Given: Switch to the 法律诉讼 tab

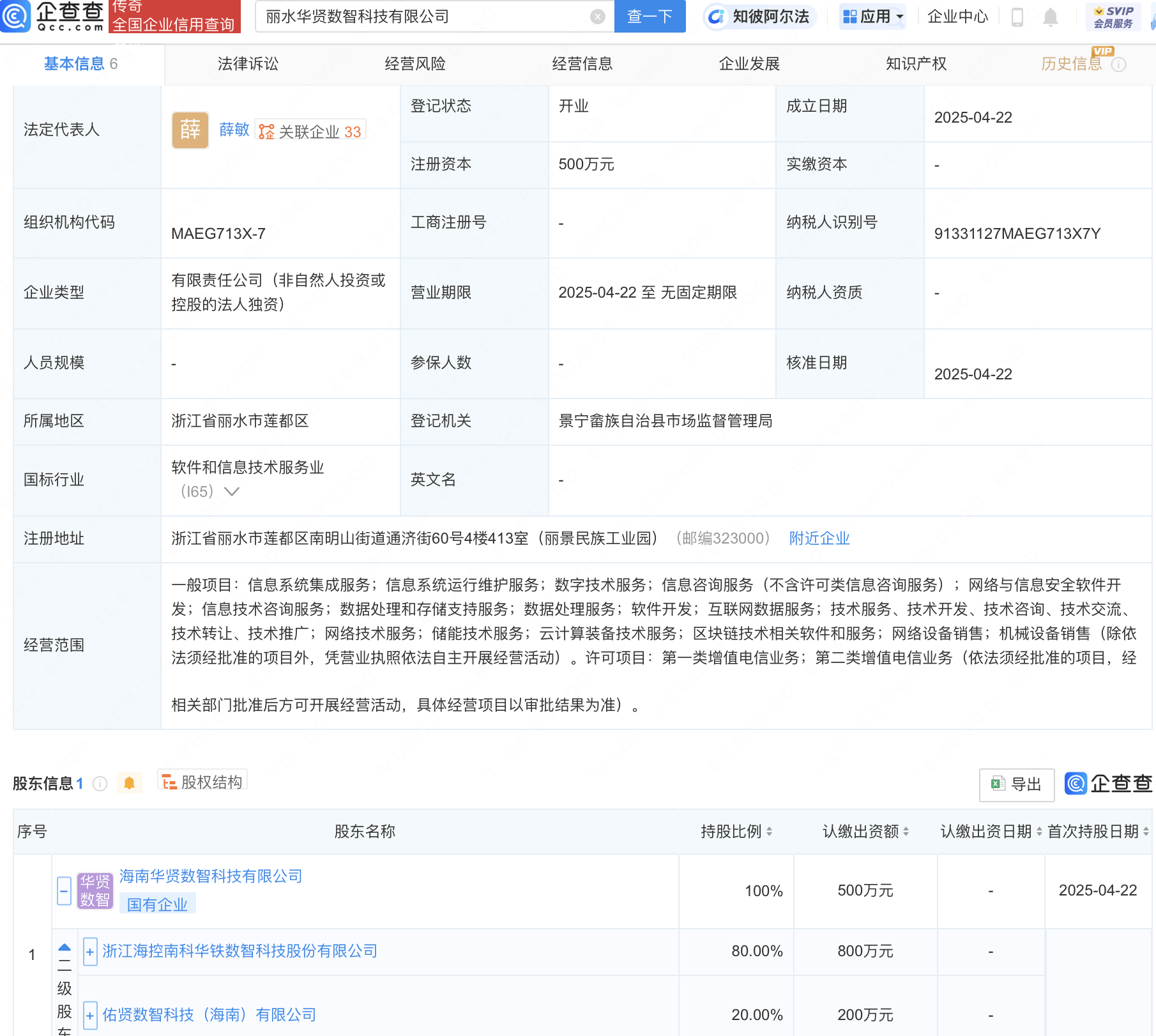Looking at the screenshot, I should coord(248,64).
